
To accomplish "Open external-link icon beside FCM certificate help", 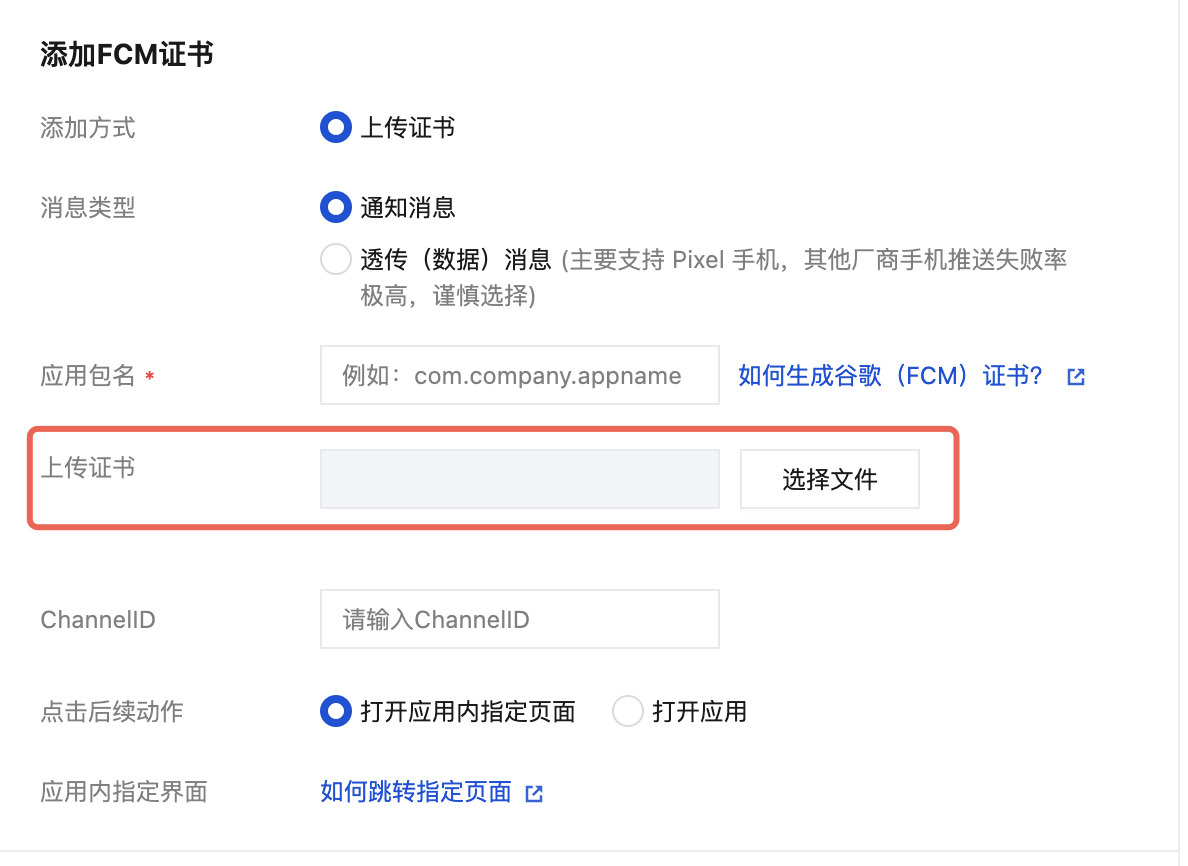I will coord(1076,377).
